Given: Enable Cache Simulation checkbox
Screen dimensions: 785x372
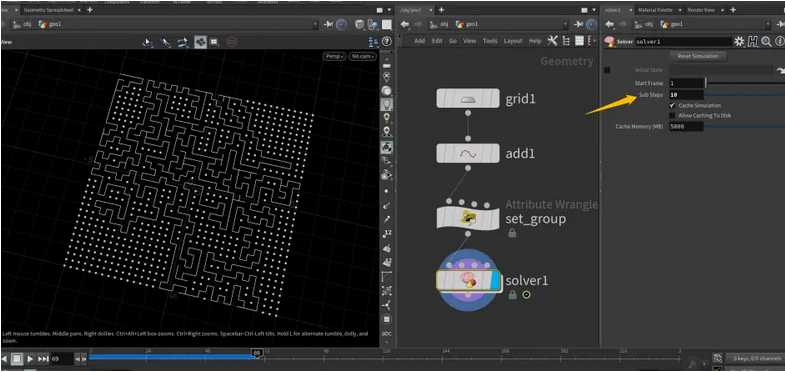Looking at the screenshot, I should click(672, 106).
